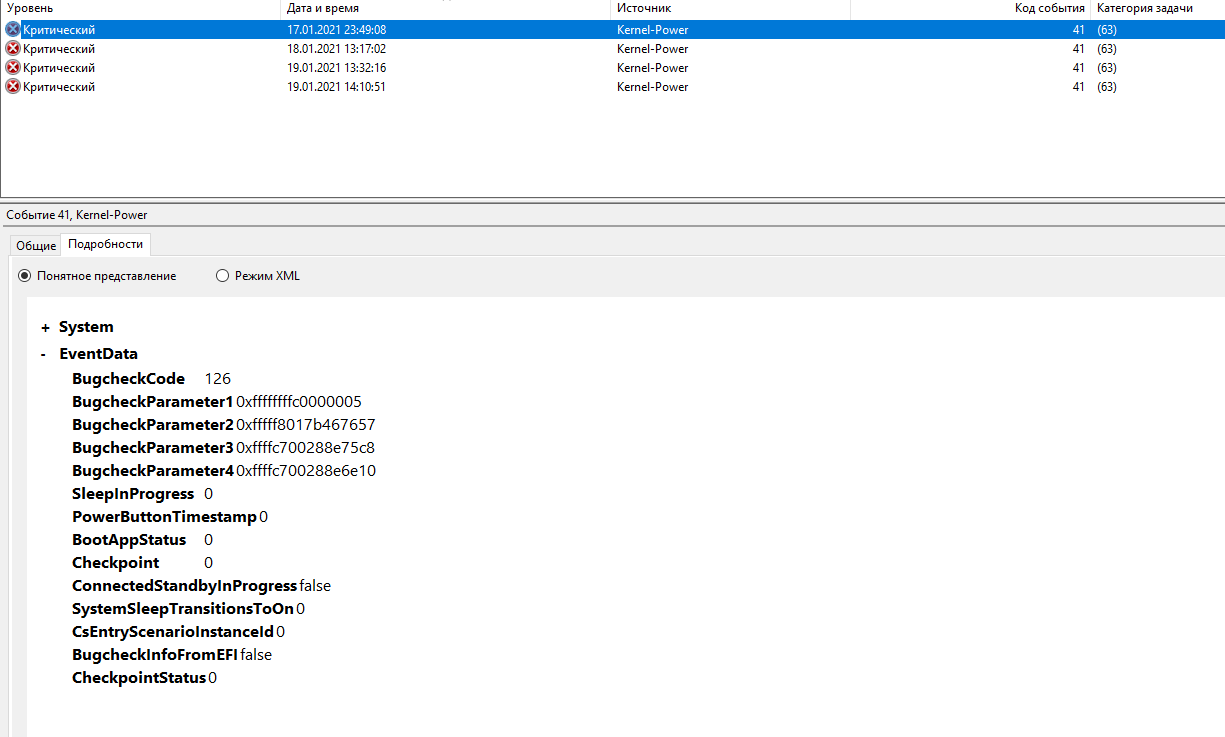This screenshot has width=1225, height=737.
Task: Select event dated 19.01.2021 13:32:16
Action: (x=612, y=68)
